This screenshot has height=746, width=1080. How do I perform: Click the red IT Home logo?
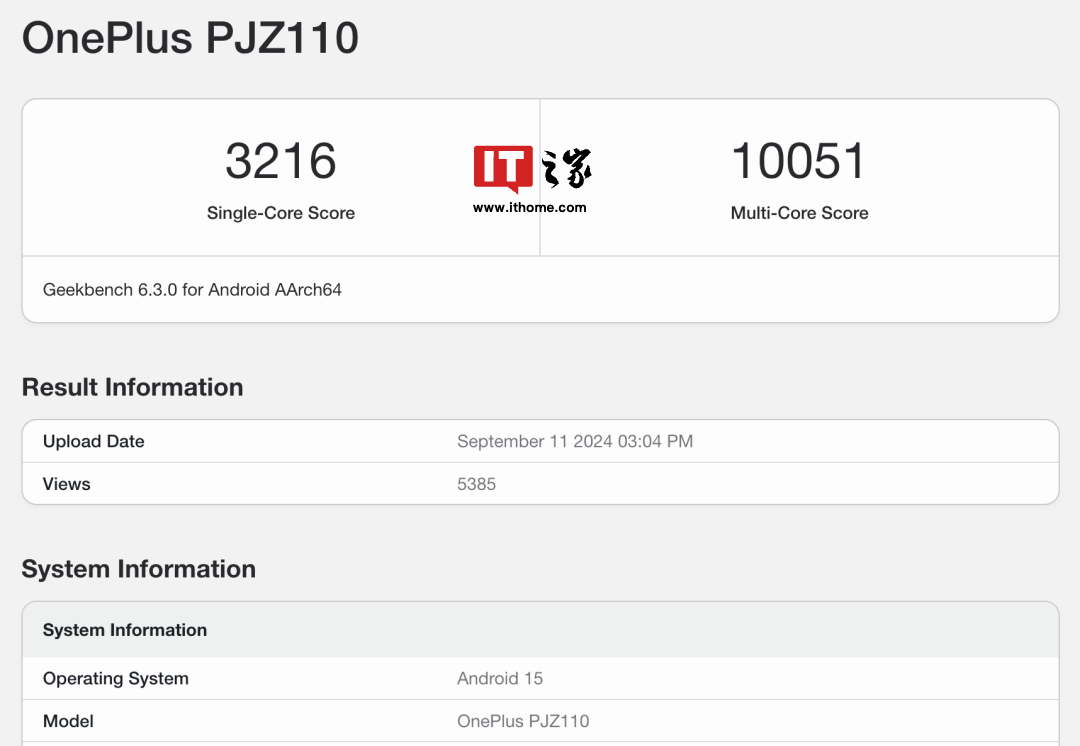pyautogui.click(x=503, y=168)
